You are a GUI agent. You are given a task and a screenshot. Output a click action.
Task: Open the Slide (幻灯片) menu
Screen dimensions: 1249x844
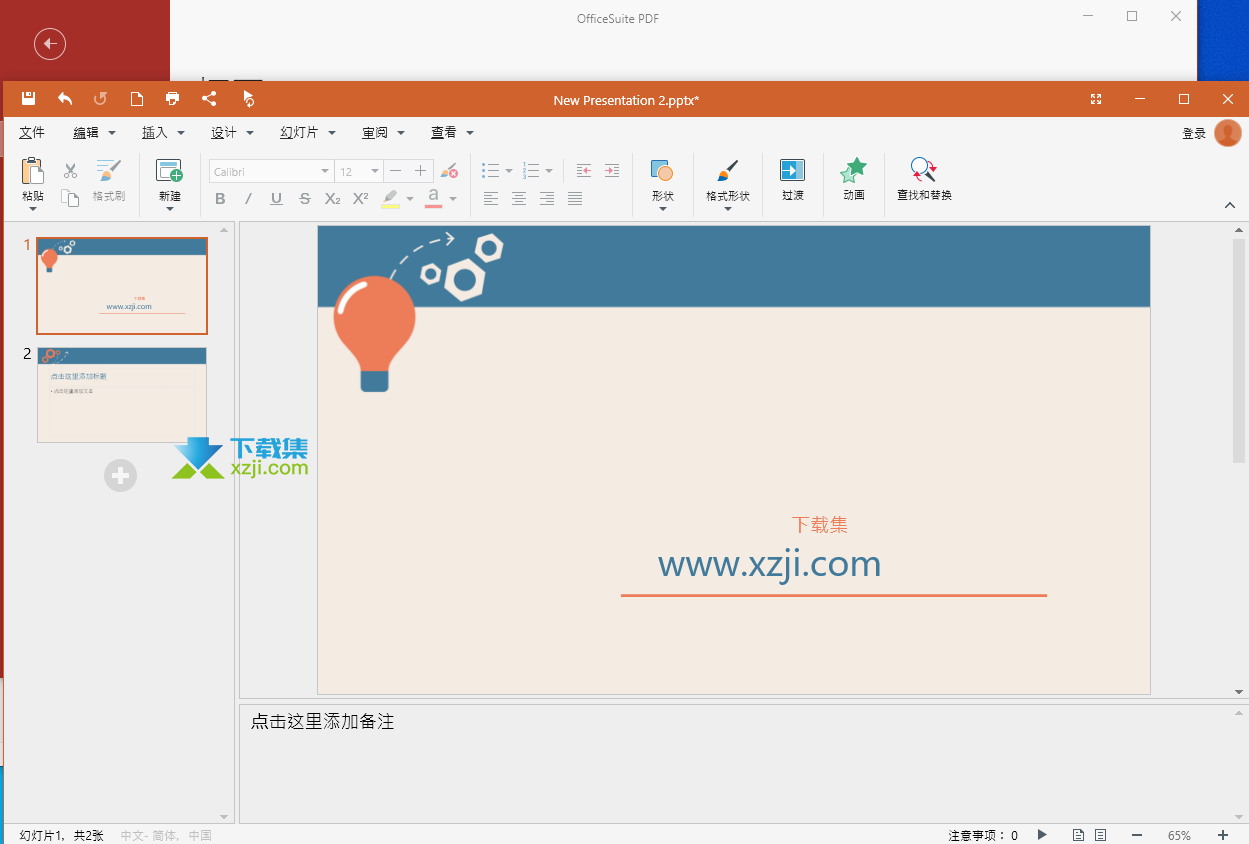(x=308, y=133)
